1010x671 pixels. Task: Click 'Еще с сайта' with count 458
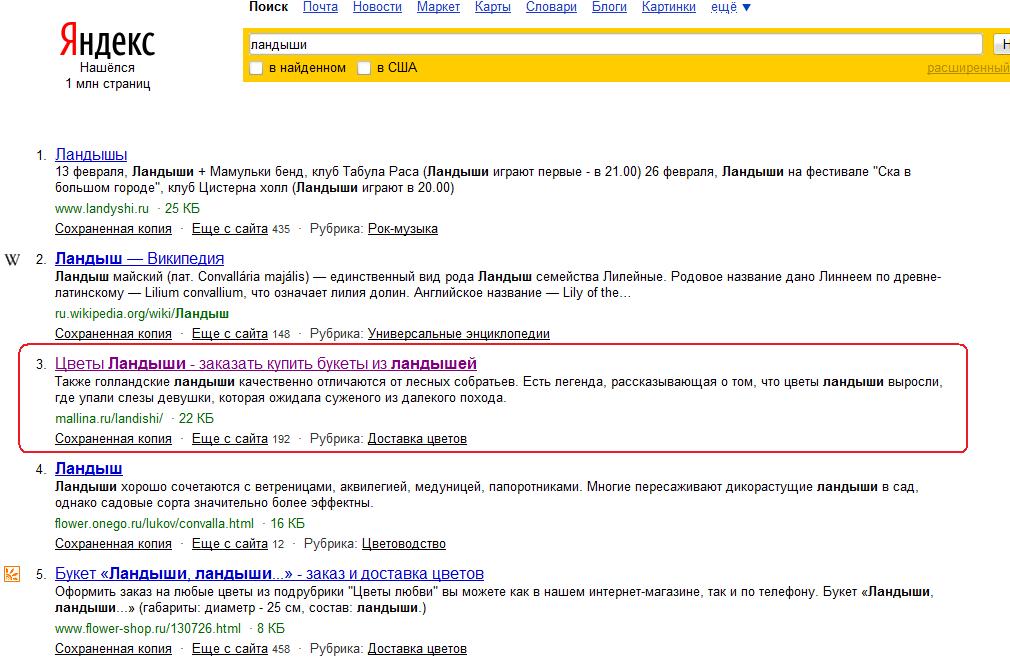[230, 648]
